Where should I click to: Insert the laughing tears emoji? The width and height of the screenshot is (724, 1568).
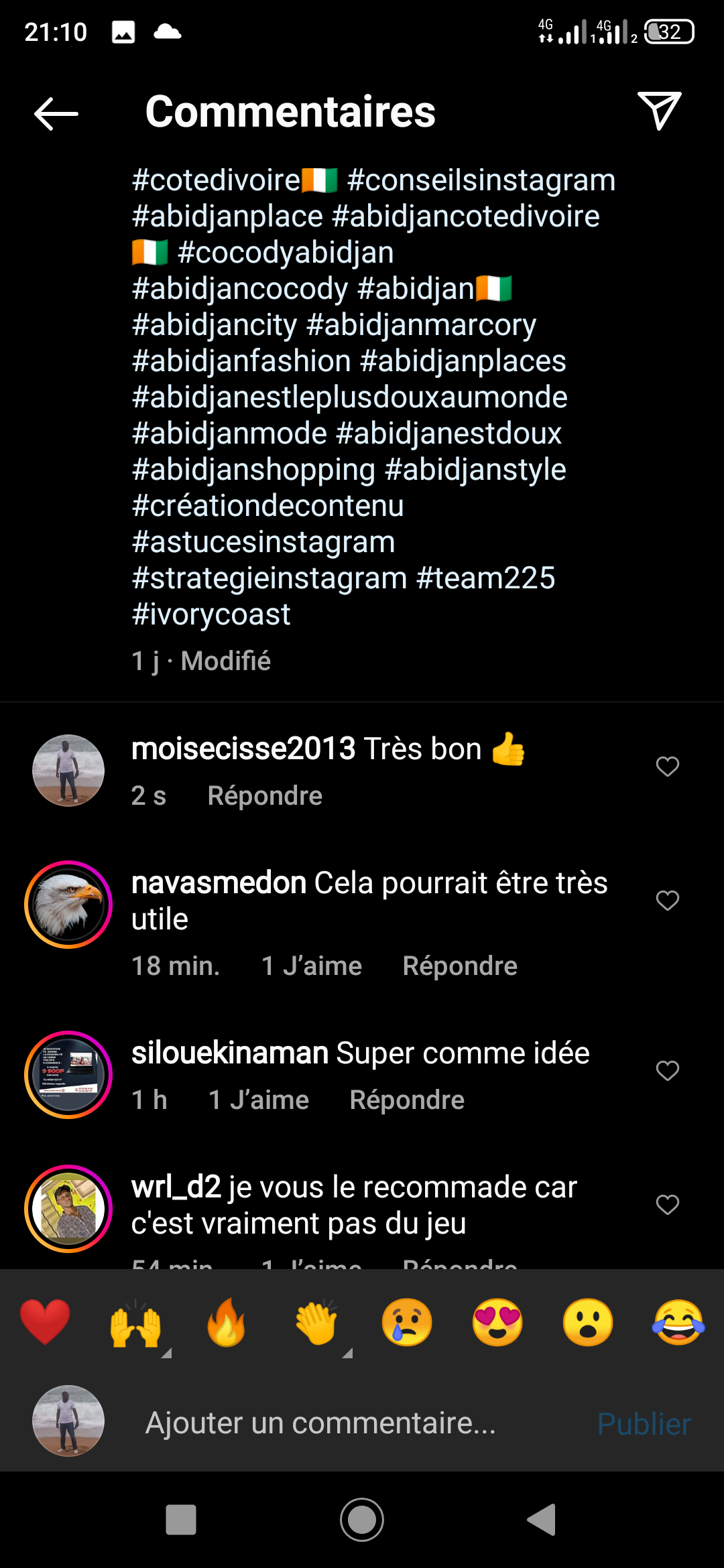(x=678, y=1322)
